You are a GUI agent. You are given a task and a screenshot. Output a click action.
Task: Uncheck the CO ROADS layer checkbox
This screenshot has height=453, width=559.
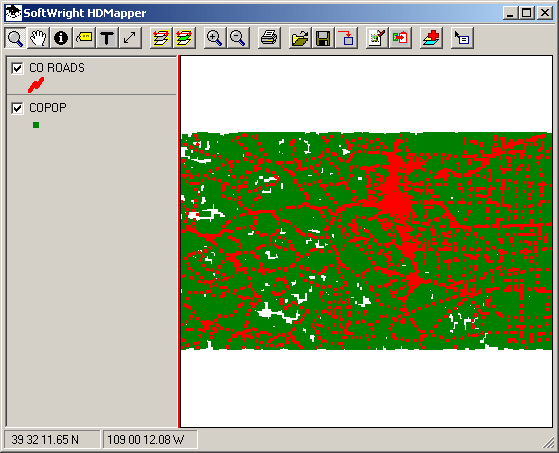pyautogui.click(x=17, y=68)
